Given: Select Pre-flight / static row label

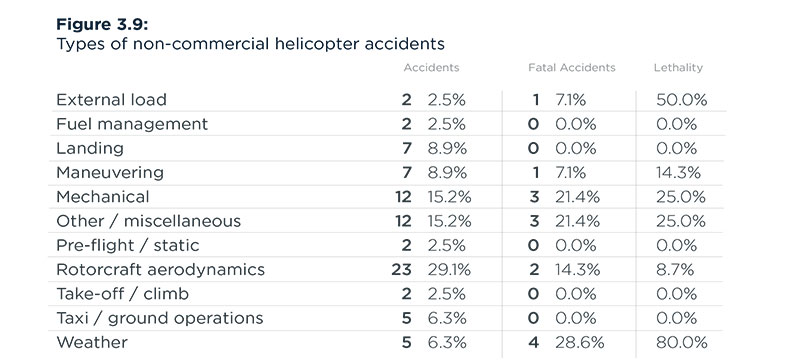Looking at the screenshot, I should [x=128, y=245].
